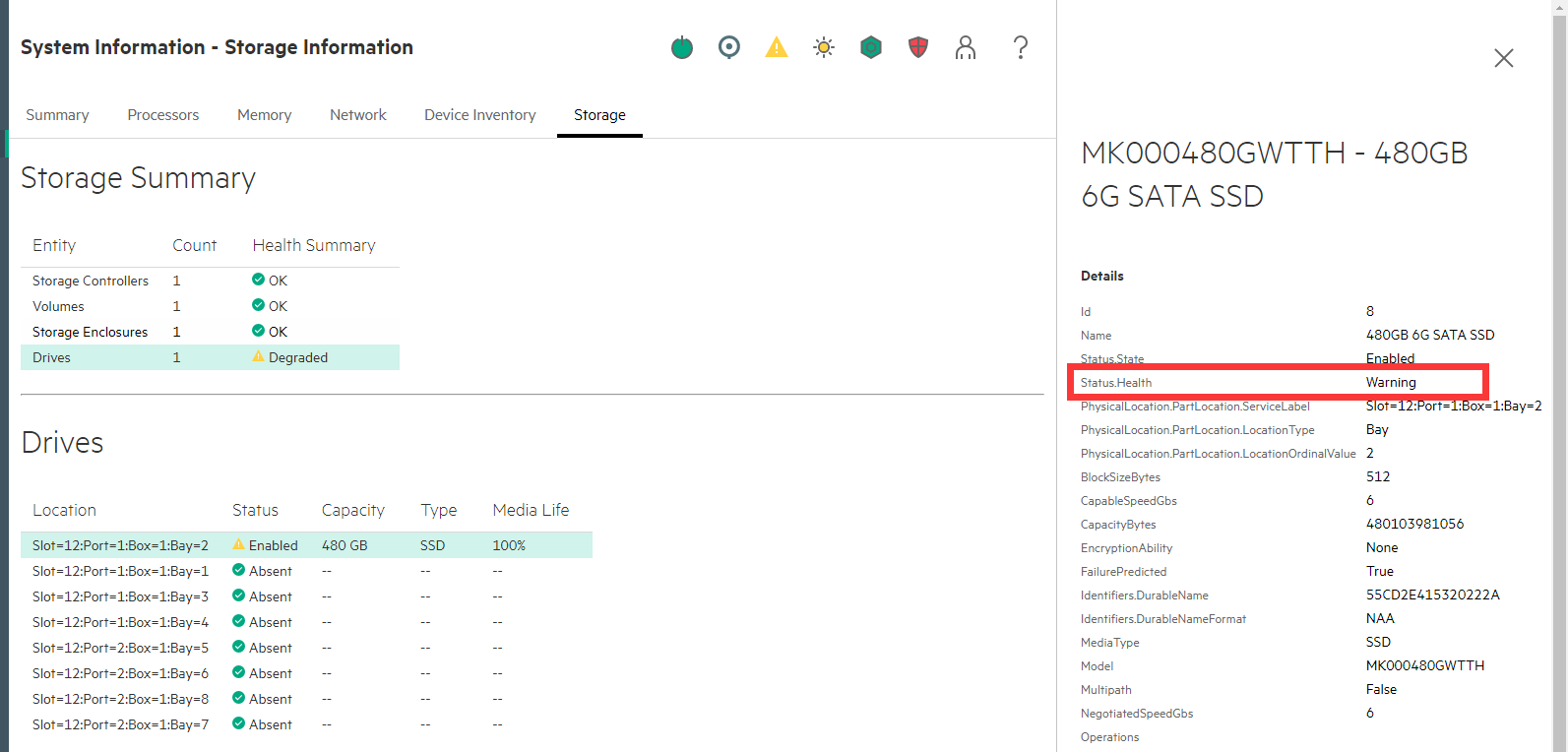Toggle the UID indicator target icon
The width and height of the screenshot is (1568, 752).
coord(729,47)
